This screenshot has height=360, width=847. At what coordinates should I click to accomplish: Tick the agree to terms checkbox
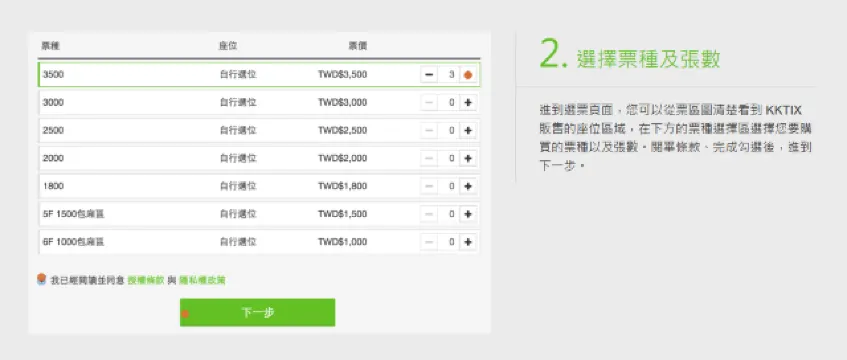pos(42,279)
